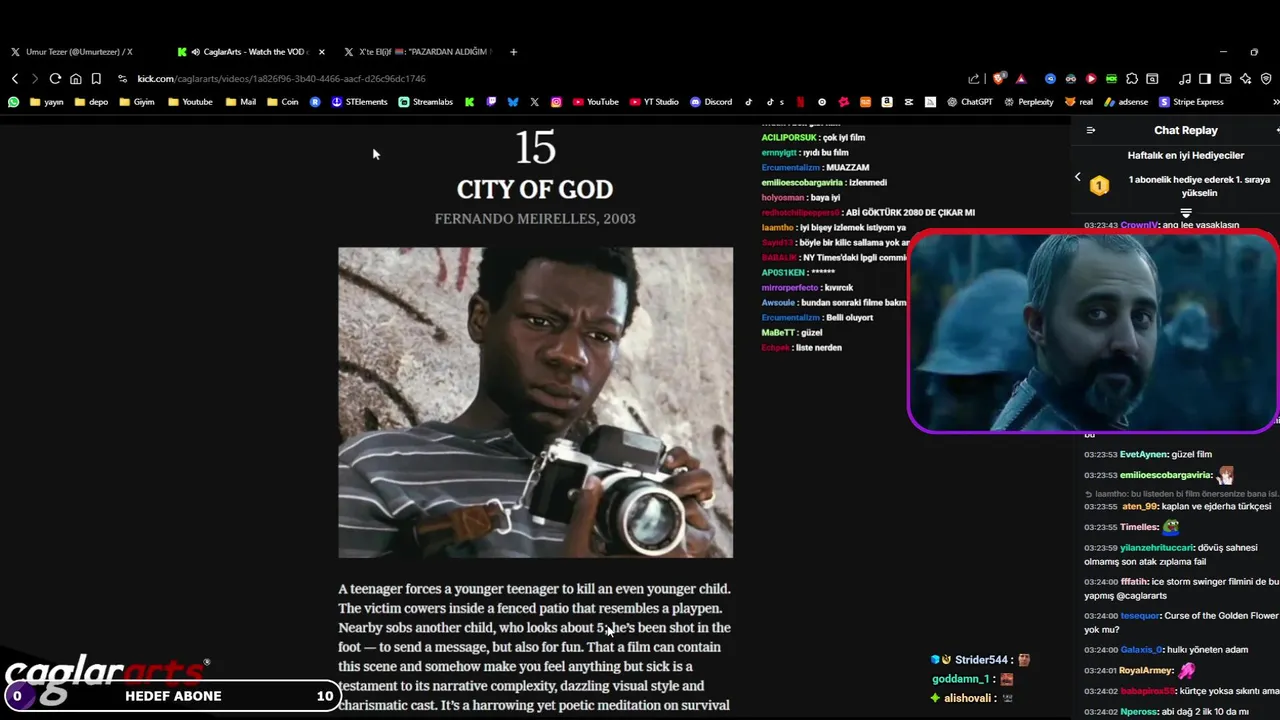The height and width of the screenshot is (720, 1280).
Task: Click the CITY OF GOD heading
Action: click(x=535, y=189)
